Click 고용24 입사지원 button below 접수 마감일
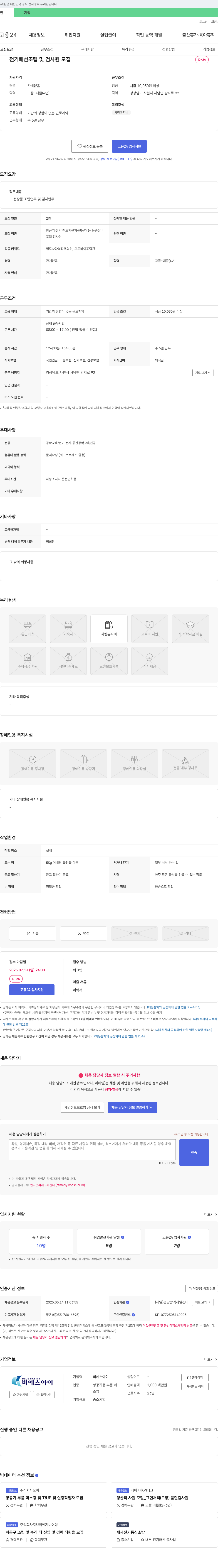This screenshot has width=218, height=1568. pyautogui.click(x=32, y=990)
